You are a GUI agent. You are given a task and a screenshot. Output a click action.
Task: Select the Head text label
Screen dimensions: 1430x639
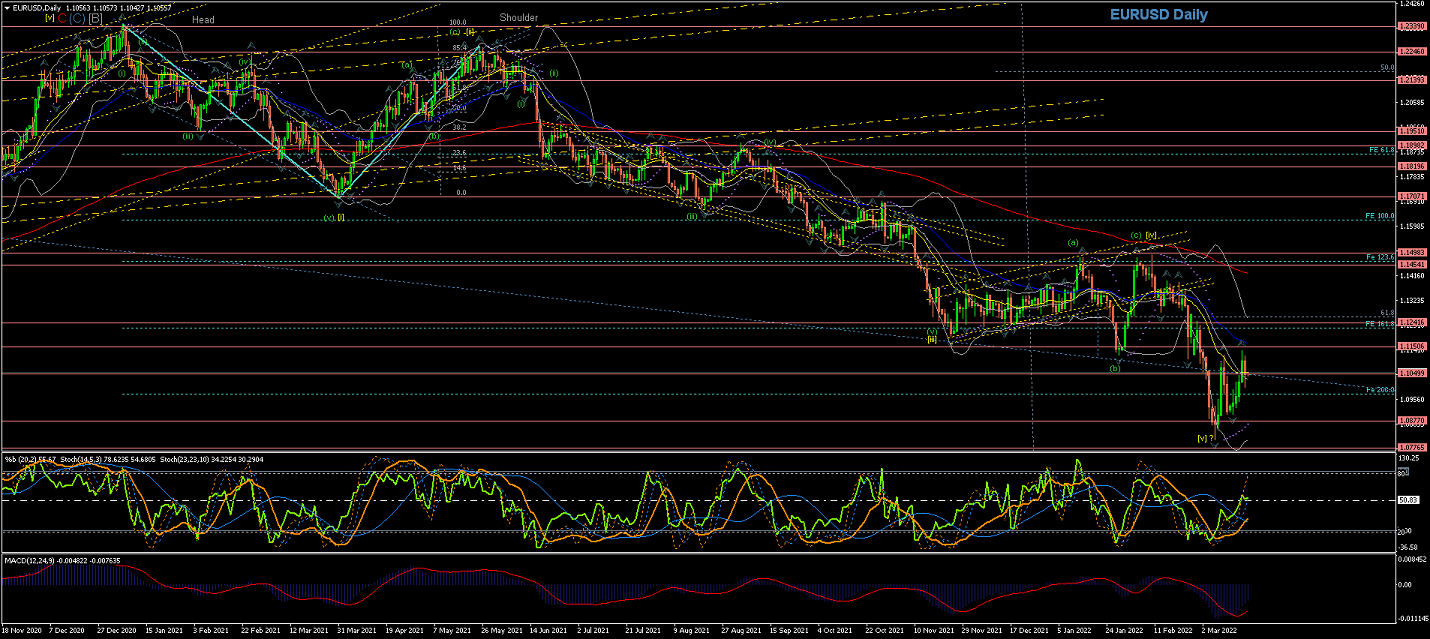203,19
